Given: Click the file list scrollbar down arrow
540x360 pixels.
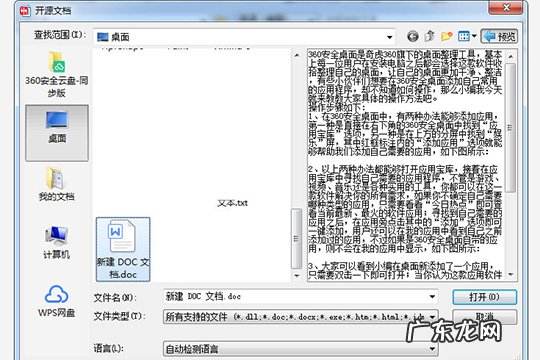Looking at the screenshot, I should point(297,276).
